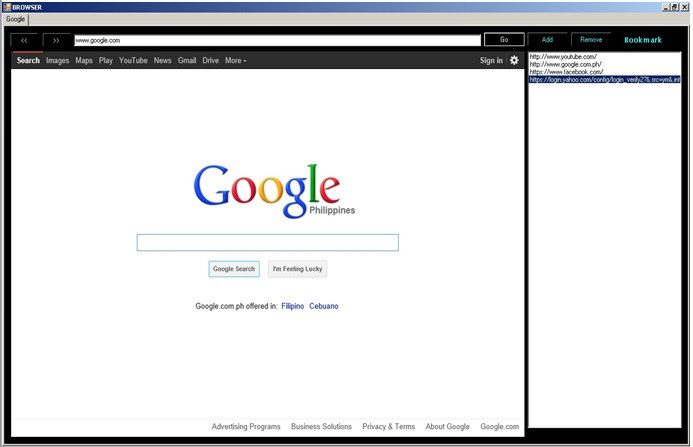Click the URL address bar field

277,40
